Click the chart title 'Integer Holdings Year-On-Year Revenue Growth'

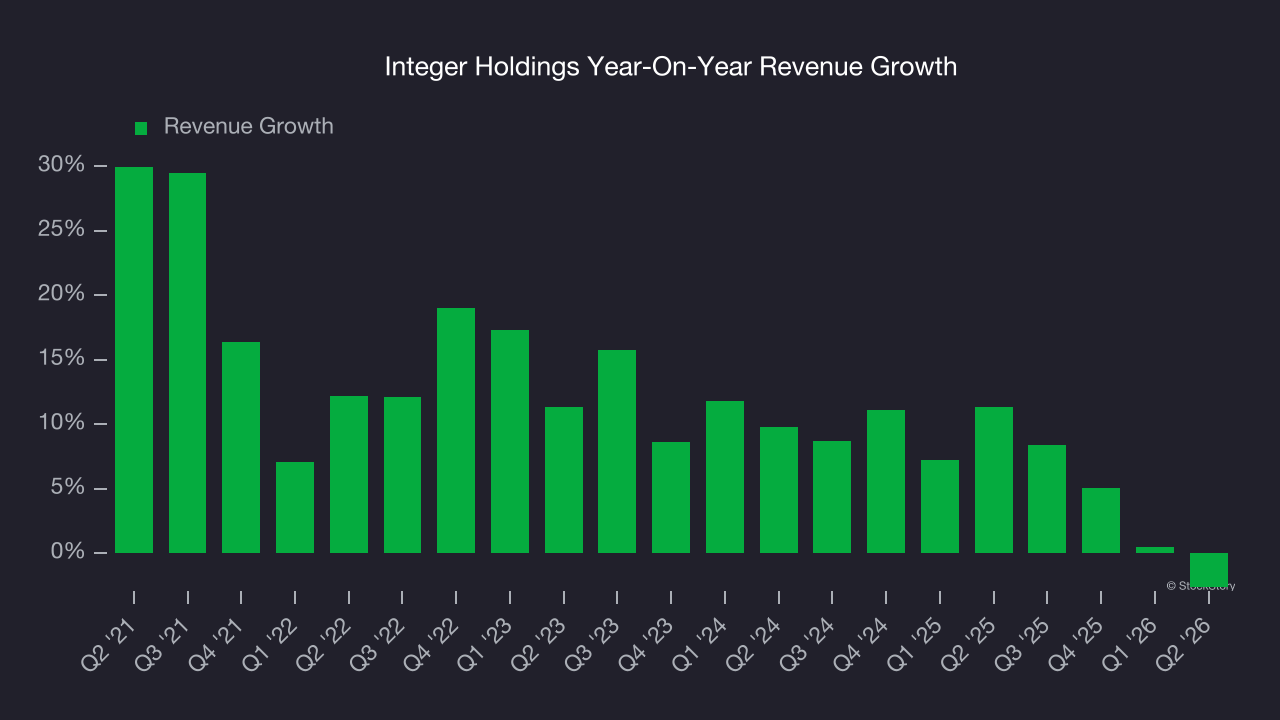tap(671, 67)
